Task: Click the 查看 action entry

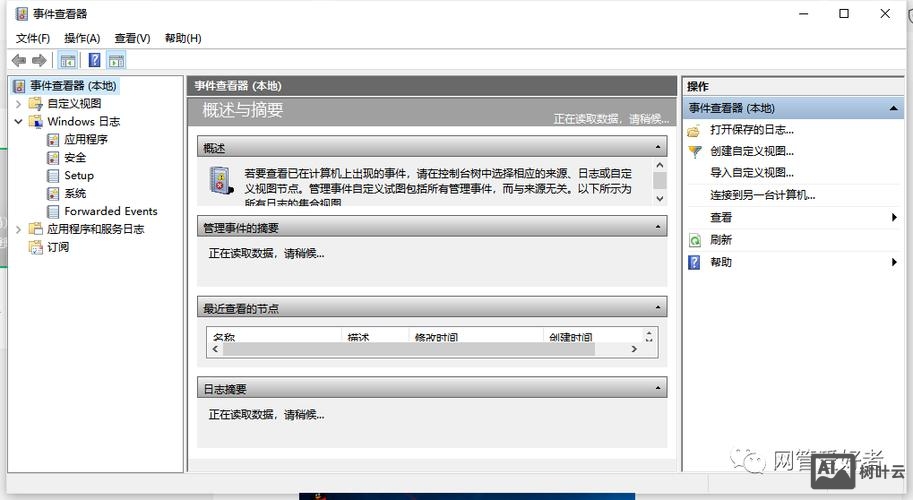Action: [721, 217]
